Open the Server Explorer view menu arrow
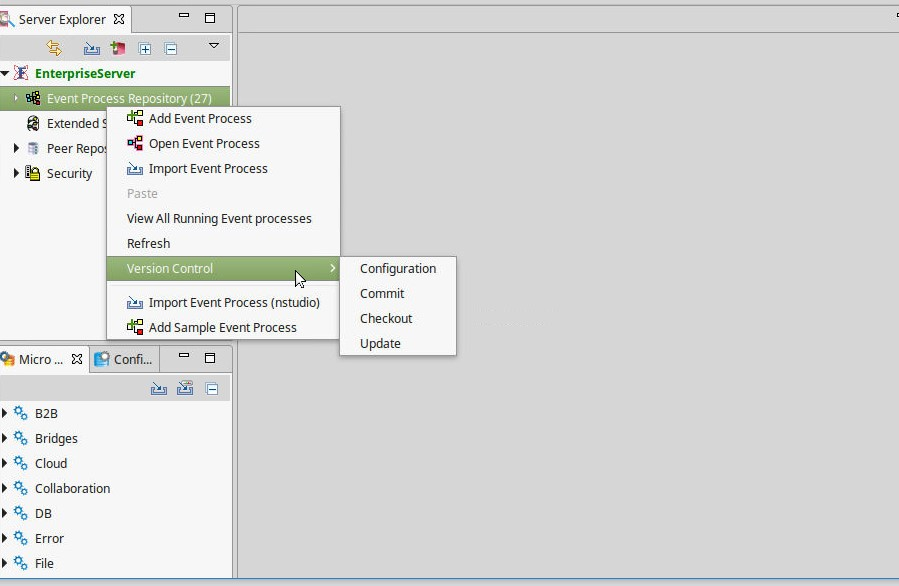899x586 pixels. tap(214, 46)
